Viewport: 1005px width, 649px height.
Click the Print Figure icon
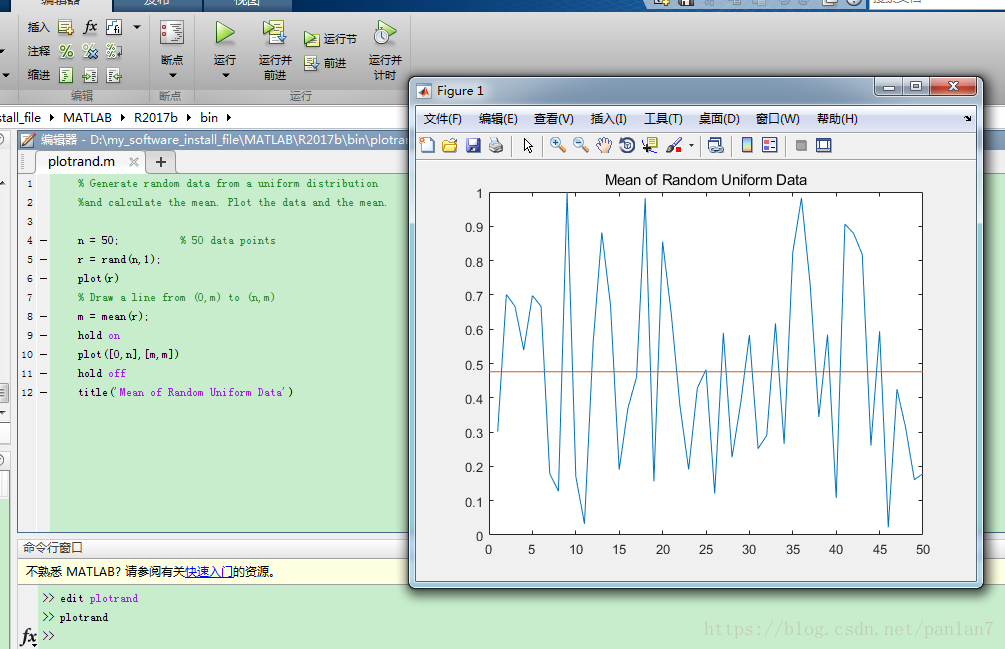click(496, 146)
